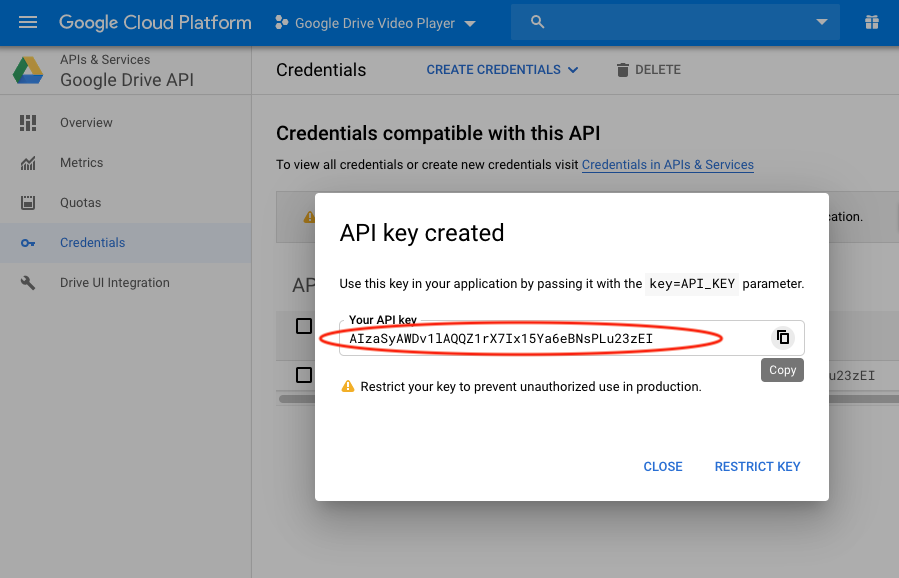This screenshot has height=578, width=899.
Task: Copy the API key to clipboard
Action: 783,338
